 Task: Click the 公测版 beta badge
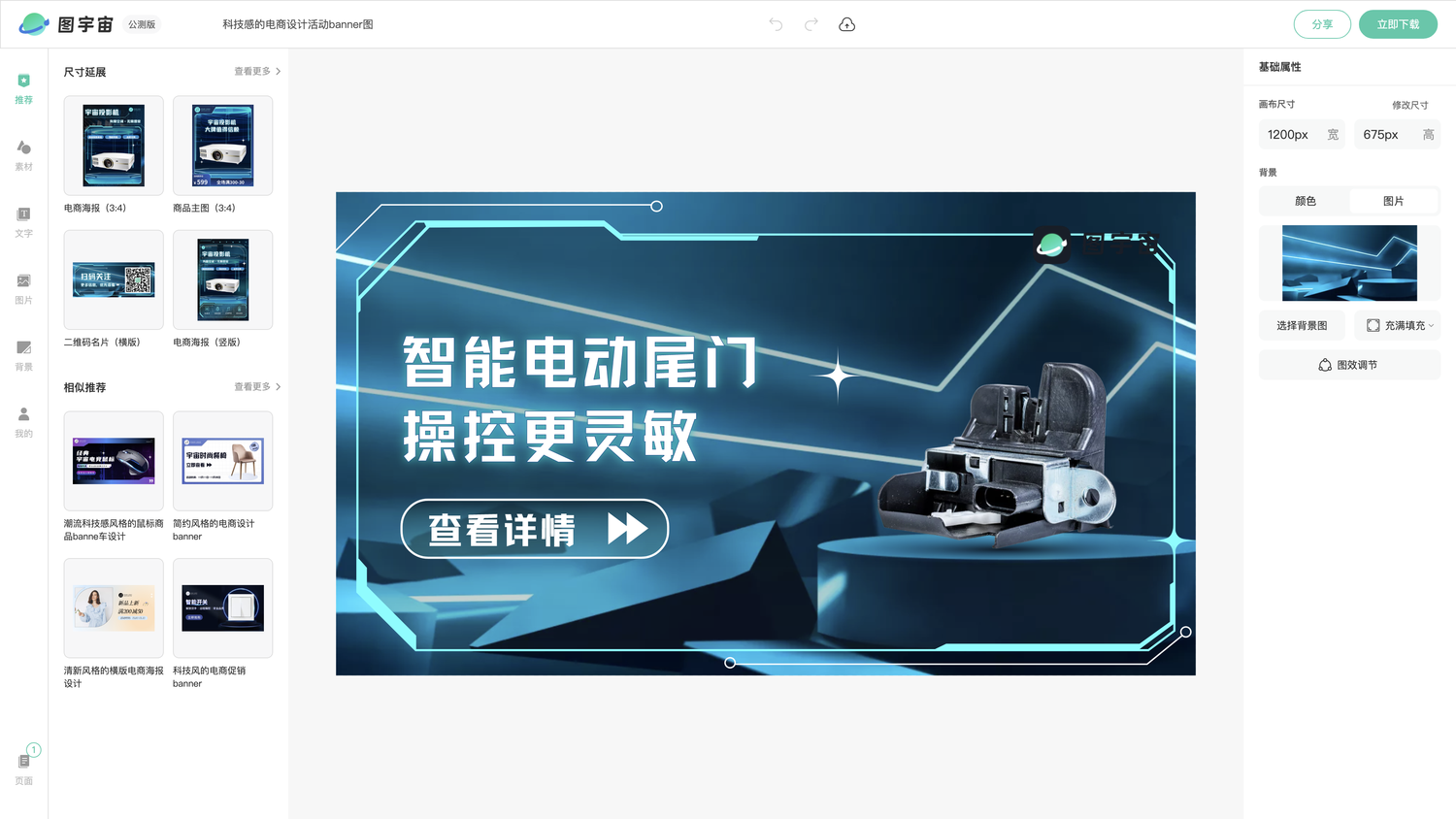click(142, 24)
